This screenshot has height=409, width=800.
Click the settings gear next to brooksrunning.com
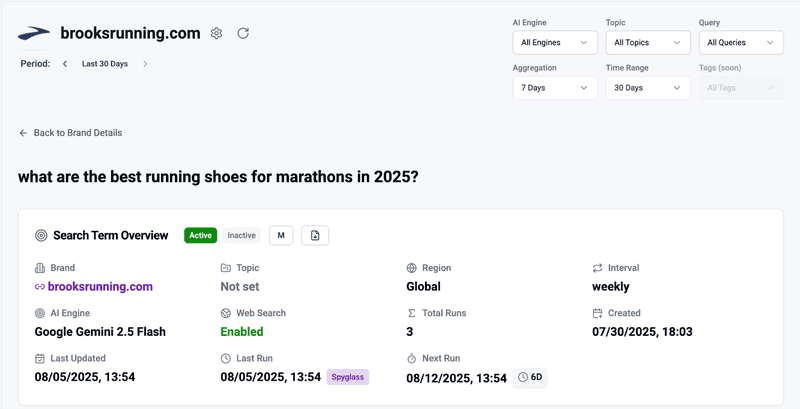216,33
